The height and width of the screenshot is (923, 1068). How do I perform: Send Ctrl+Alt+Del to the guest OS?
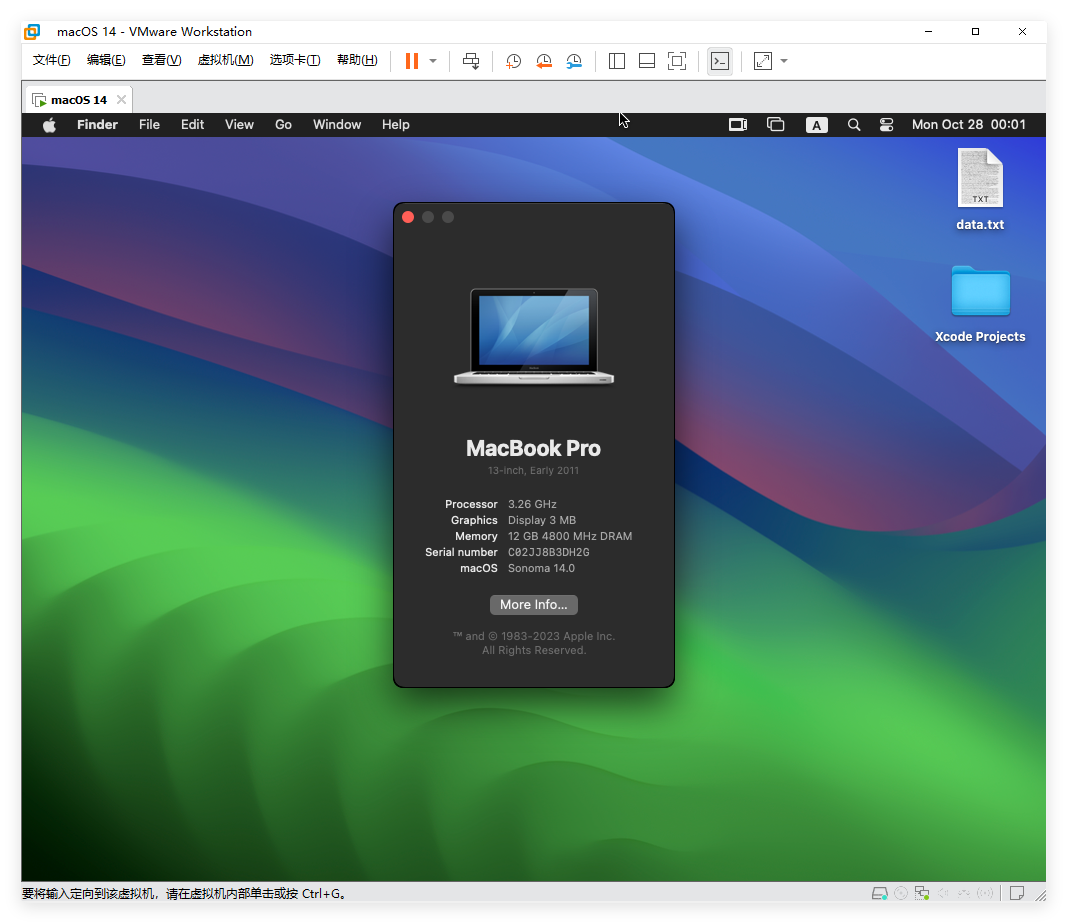coord(470,61)
